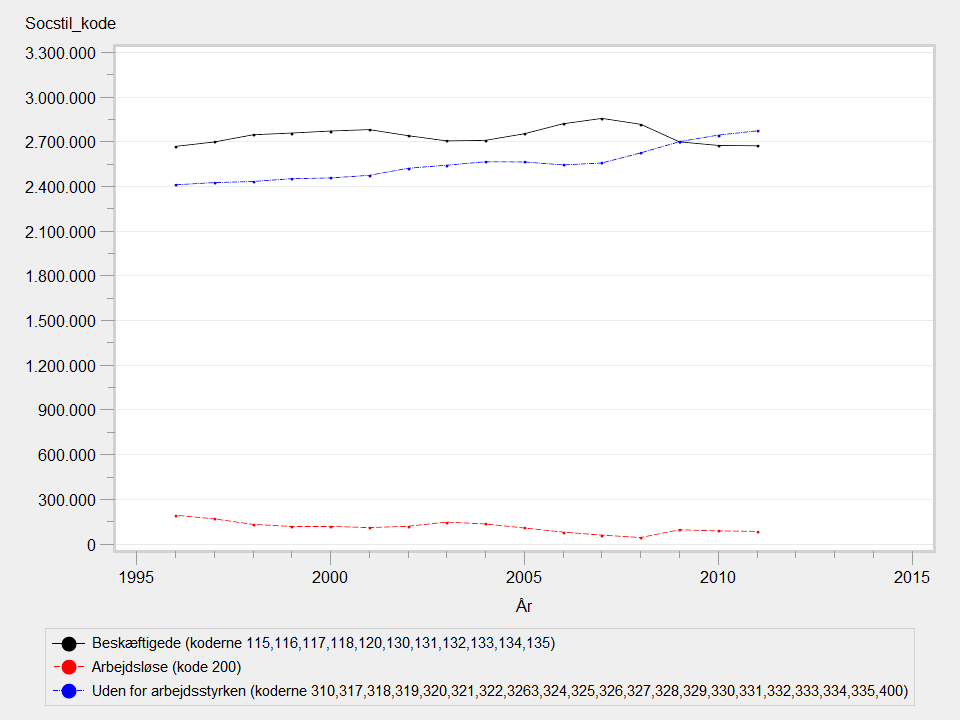Click the blue Uden for arbejdsstyrken legend marker
Screen dimensions: 960x720
coord(69,691)
